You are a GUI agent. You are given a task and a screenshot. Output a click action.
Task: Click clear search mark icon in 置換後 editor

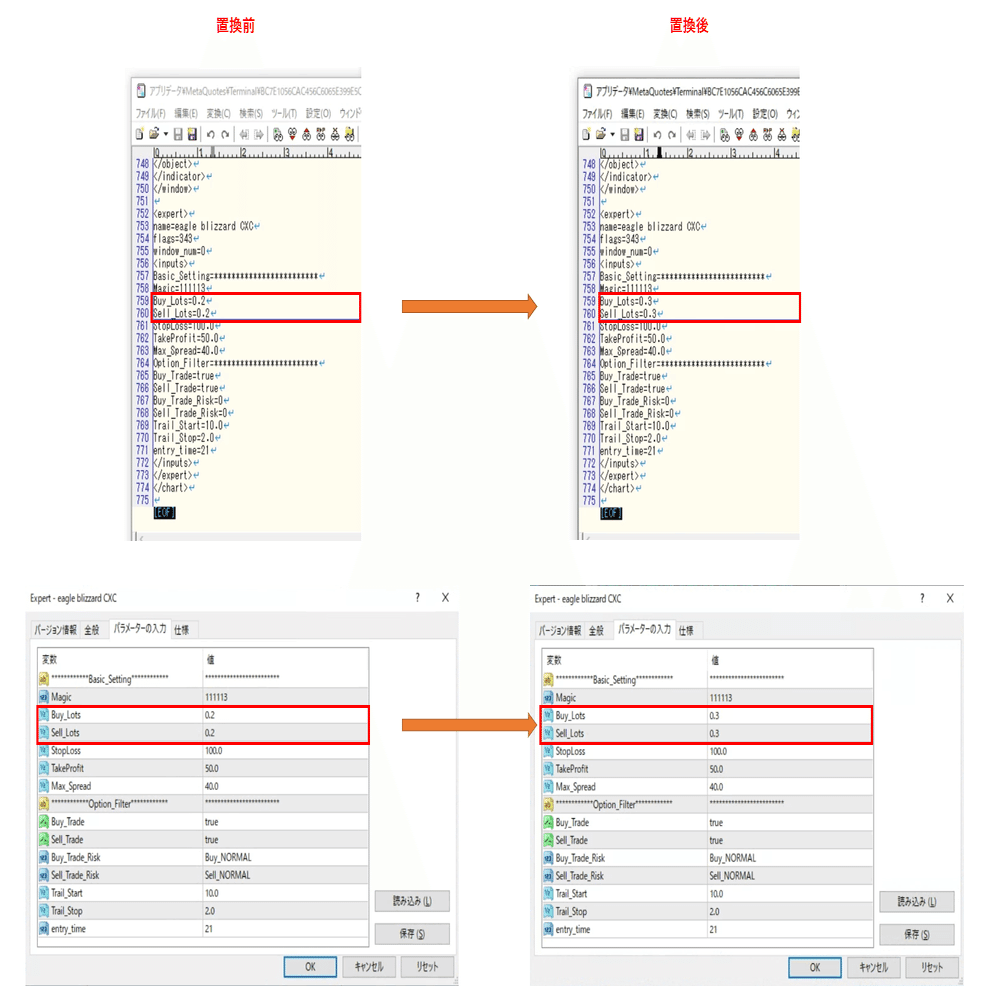click(781, 135)
